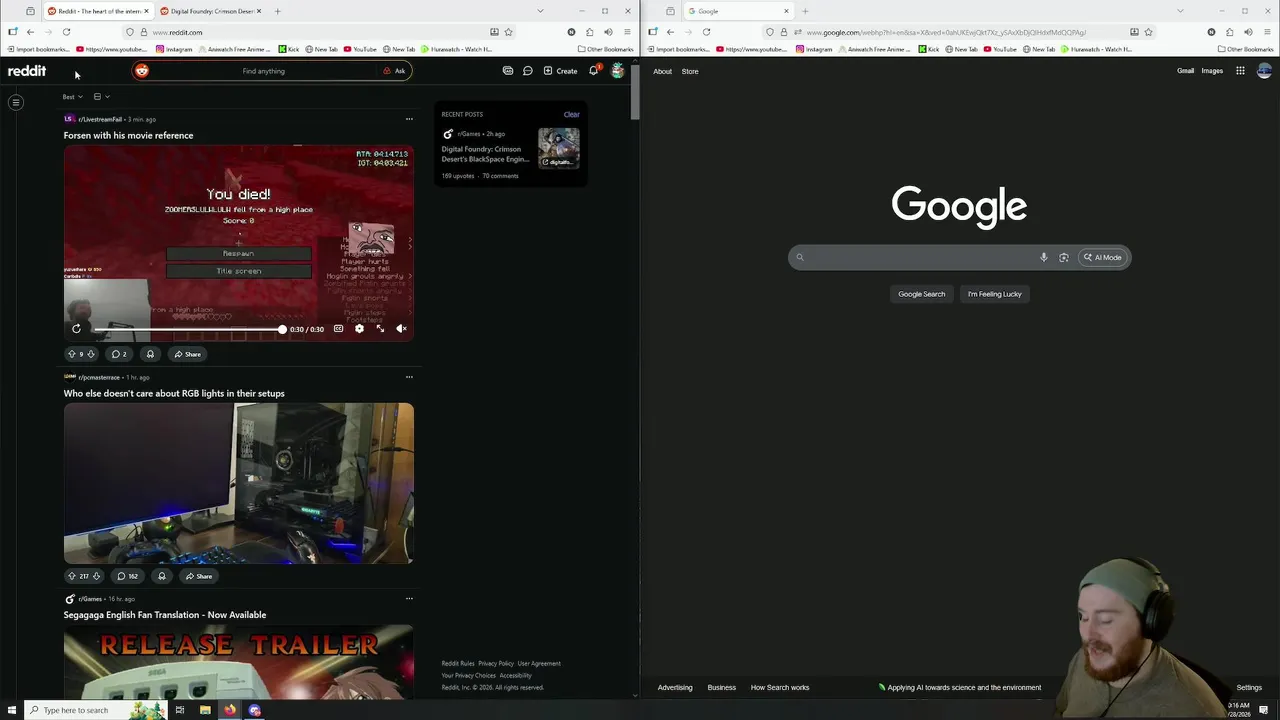Open Kick bookmark in Reddit window

click(x=288, y=49)
